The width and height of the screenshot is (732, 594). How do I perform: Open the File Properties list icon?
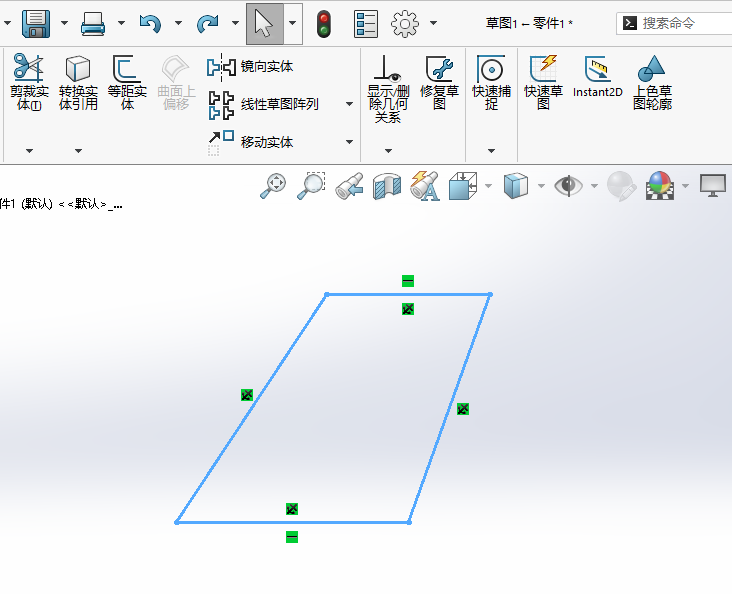[x=366, y=24]
